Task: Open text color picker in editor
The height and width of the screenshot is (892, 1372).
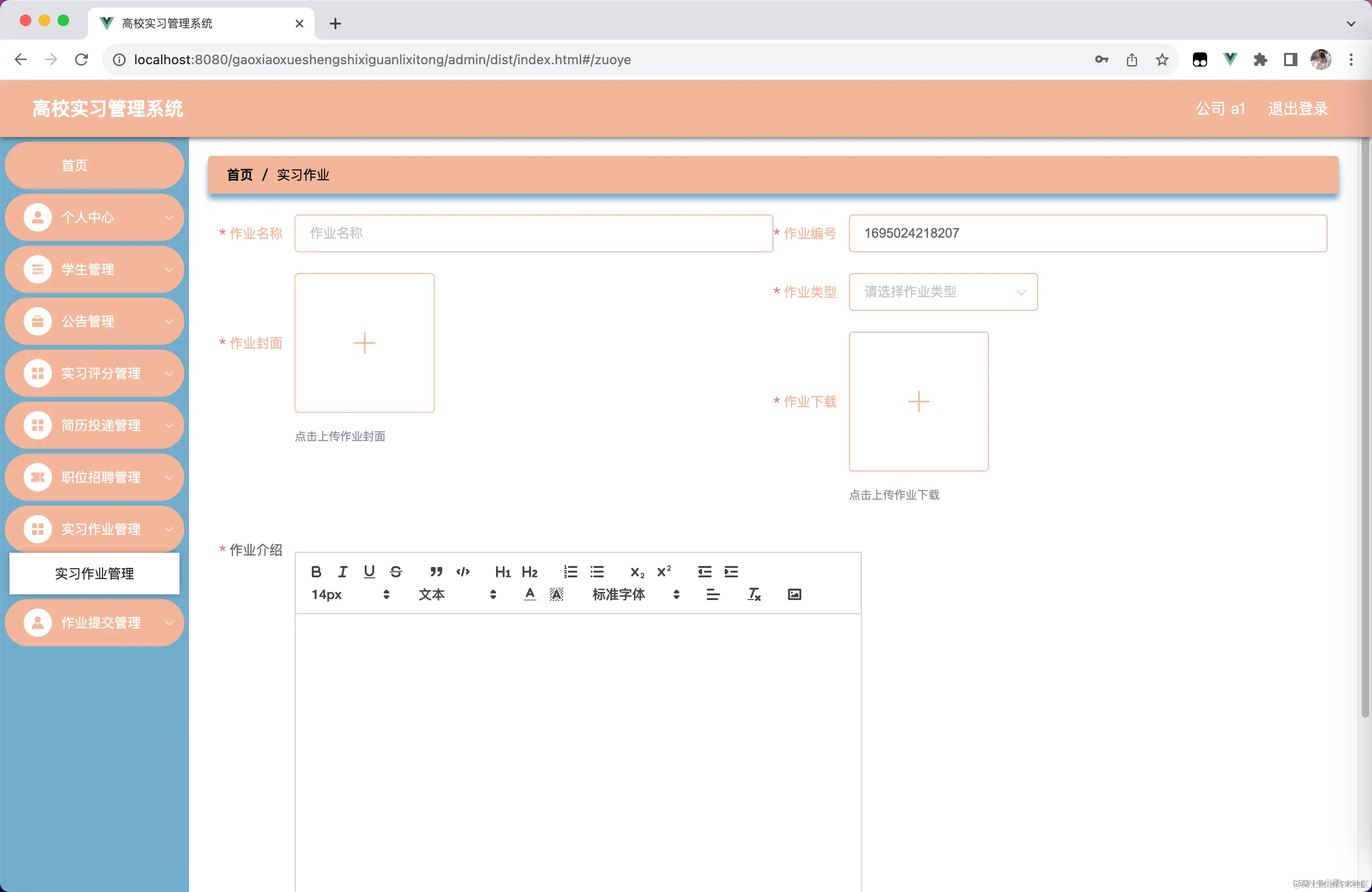Action: 530,594
